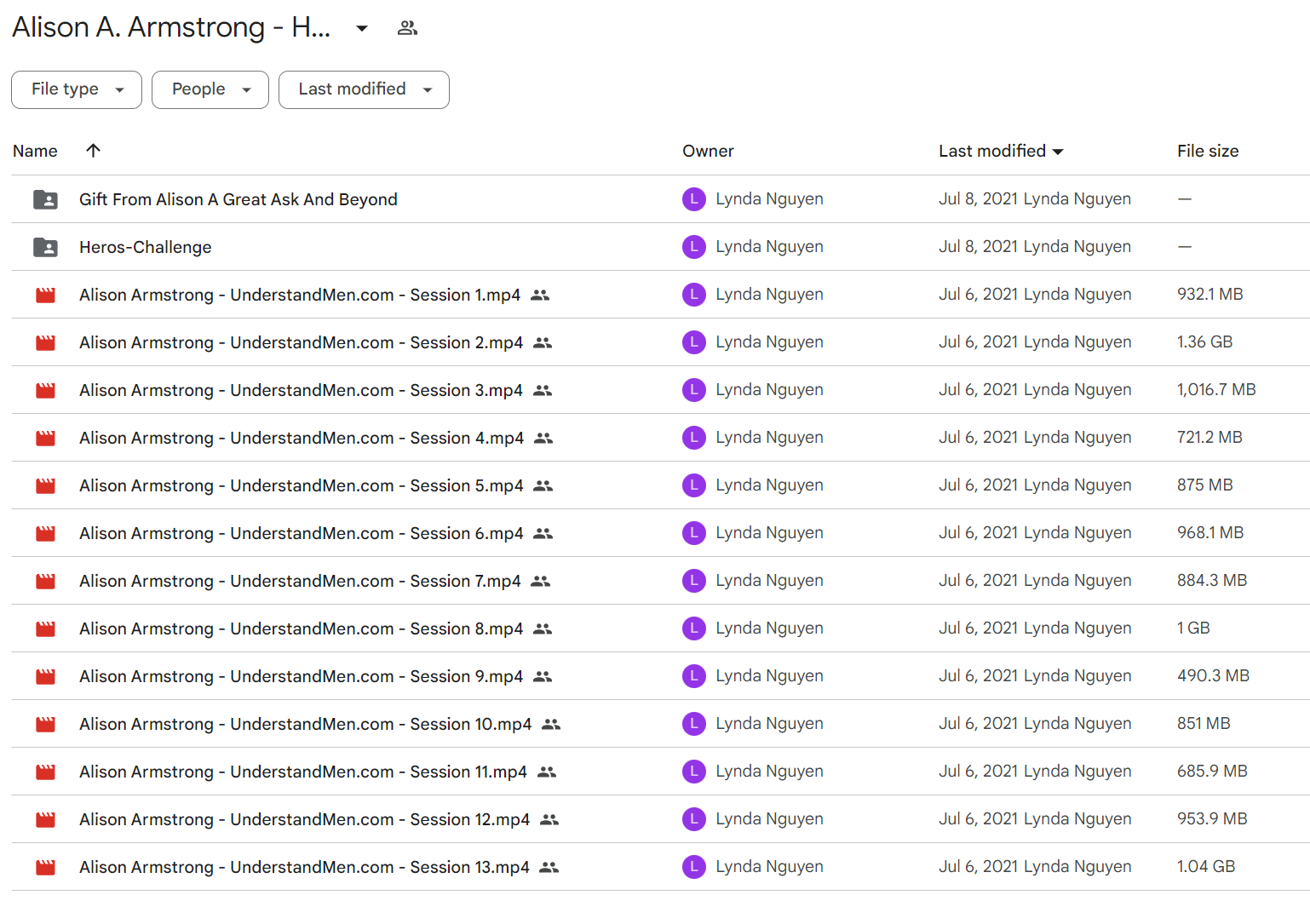
Task: Click the 1,016.7 MB file size
Action: (x=1216, y=390)
